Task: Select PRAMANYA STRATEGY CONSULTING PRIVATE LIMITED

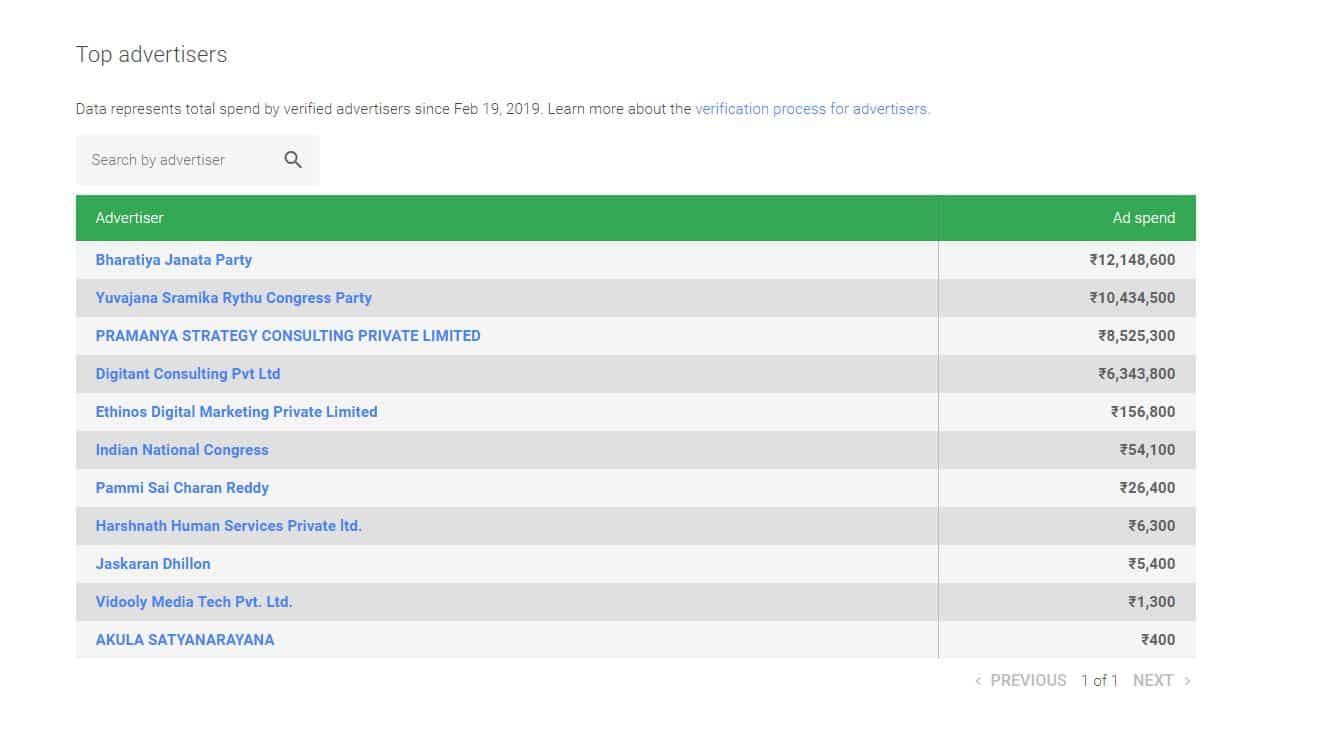Action: click(x=288, y=336)
